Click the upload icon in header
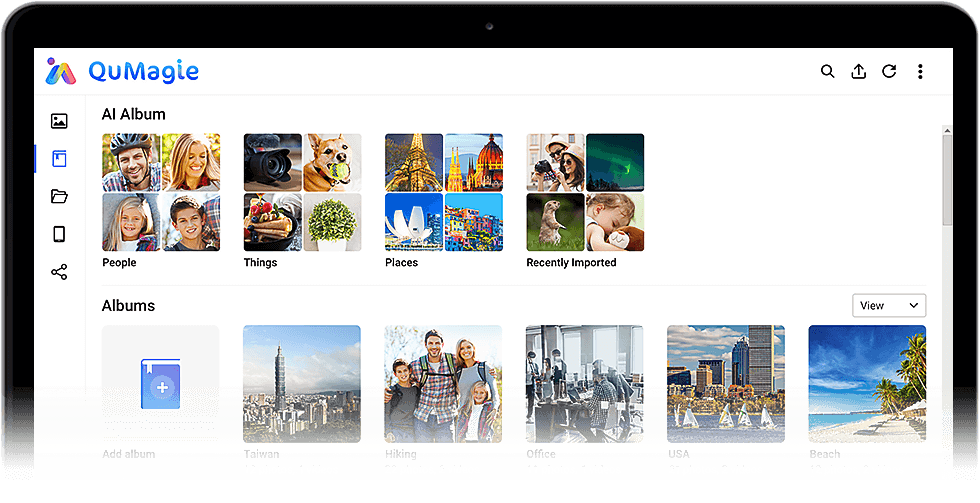 tap(858, 72)
